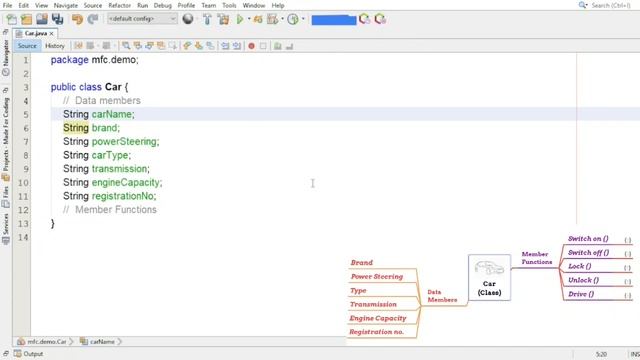Click the Previous Bookmark icon
Screen dimensions: 640x360
pyautogui.click(x=187, y=46)
